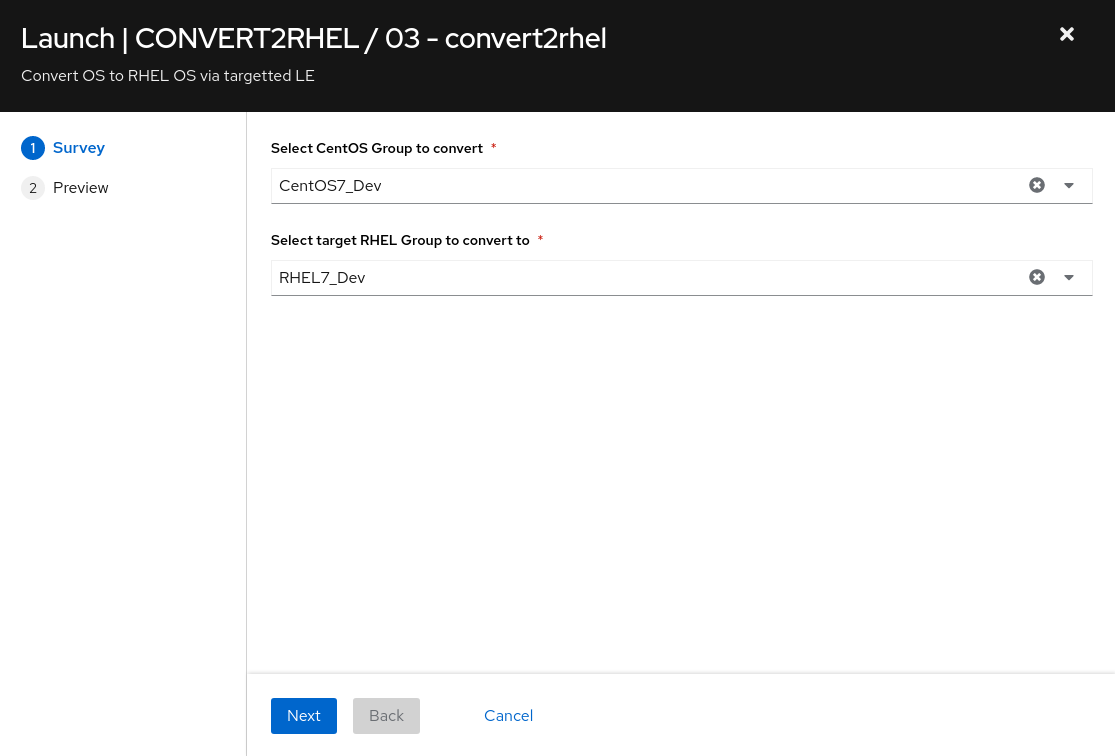Clear the RHEL7_Dev selection
1115x756 pixels.
[x=1037, y=277]
